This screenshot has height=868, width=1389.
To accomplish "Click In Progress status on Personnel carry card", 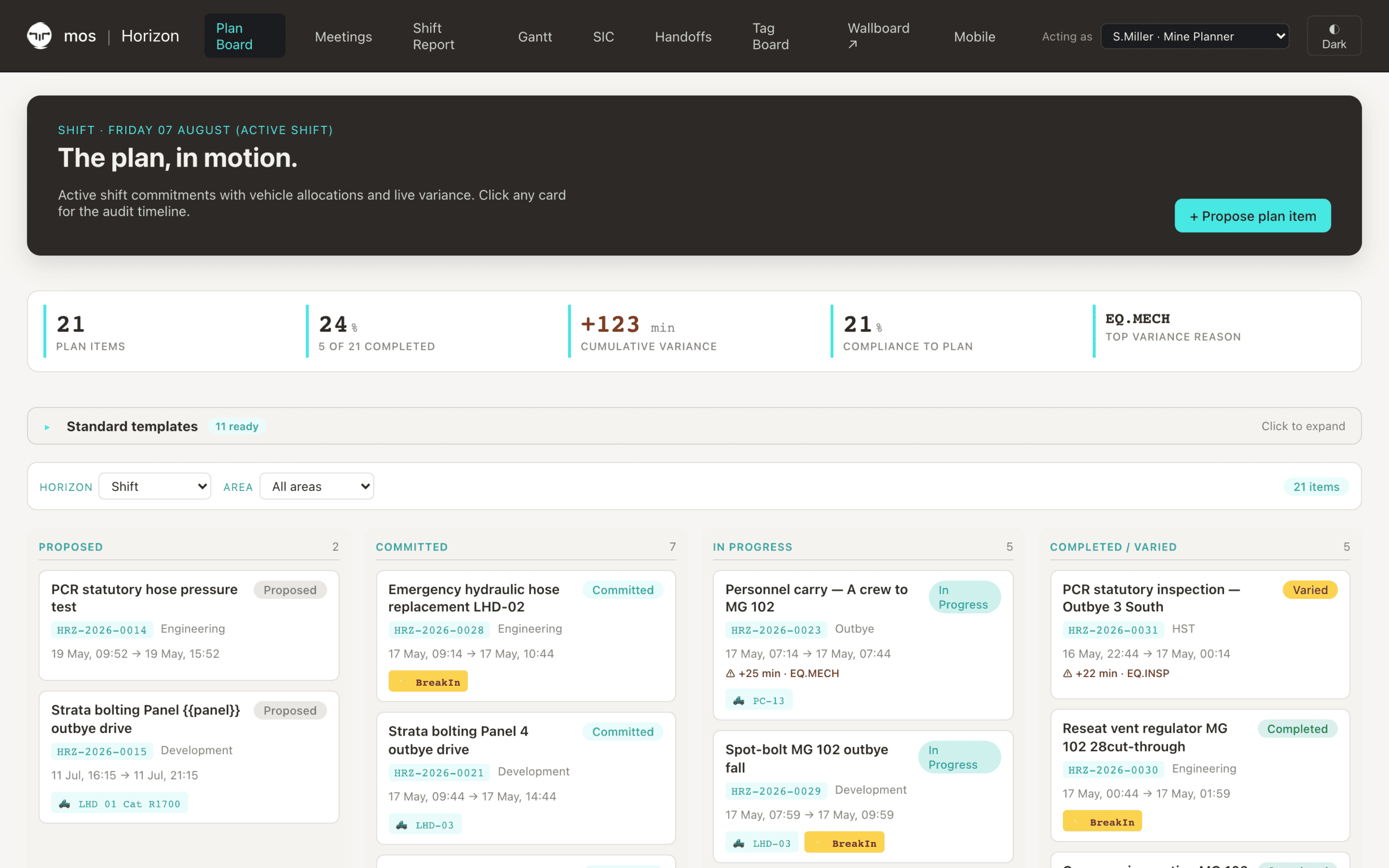I will 964,597.
